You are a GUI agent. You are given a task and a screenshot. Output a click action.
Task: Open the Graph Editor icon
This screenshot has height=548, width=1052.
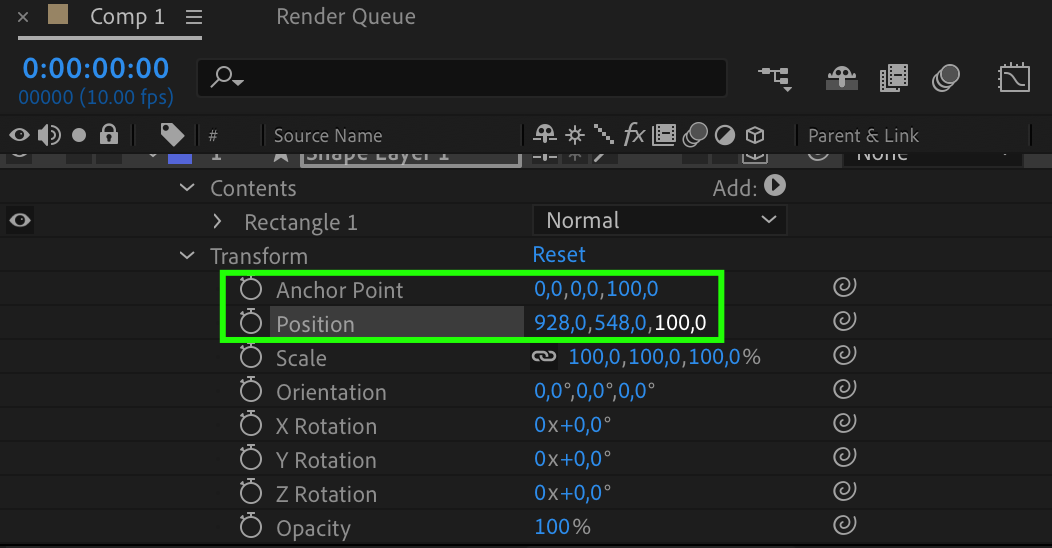coord(1014,78)
